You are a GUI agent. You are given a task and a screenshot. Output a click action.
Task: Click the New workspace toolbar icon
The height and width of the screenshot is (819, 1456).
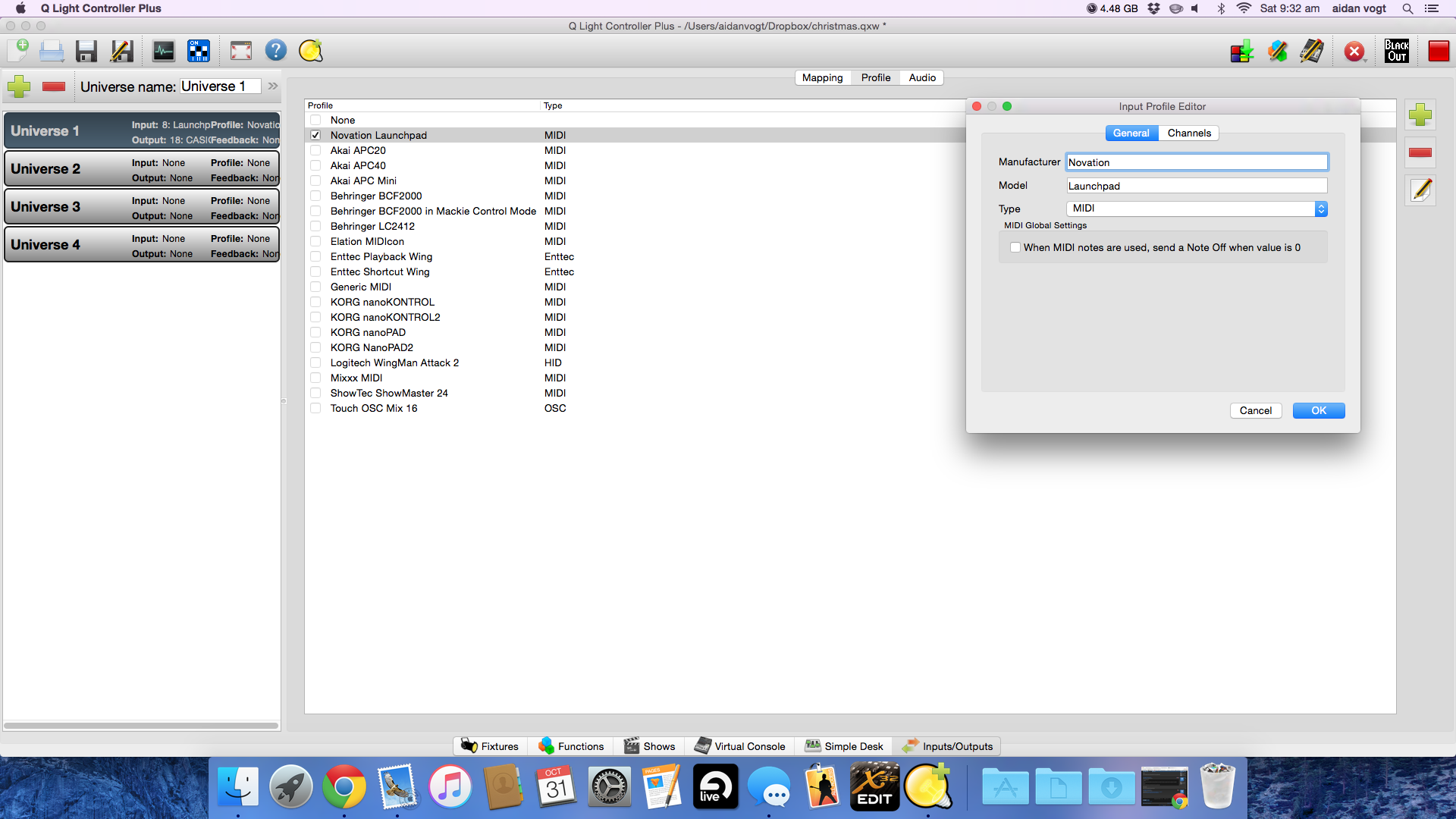click(x=17, y=51)
